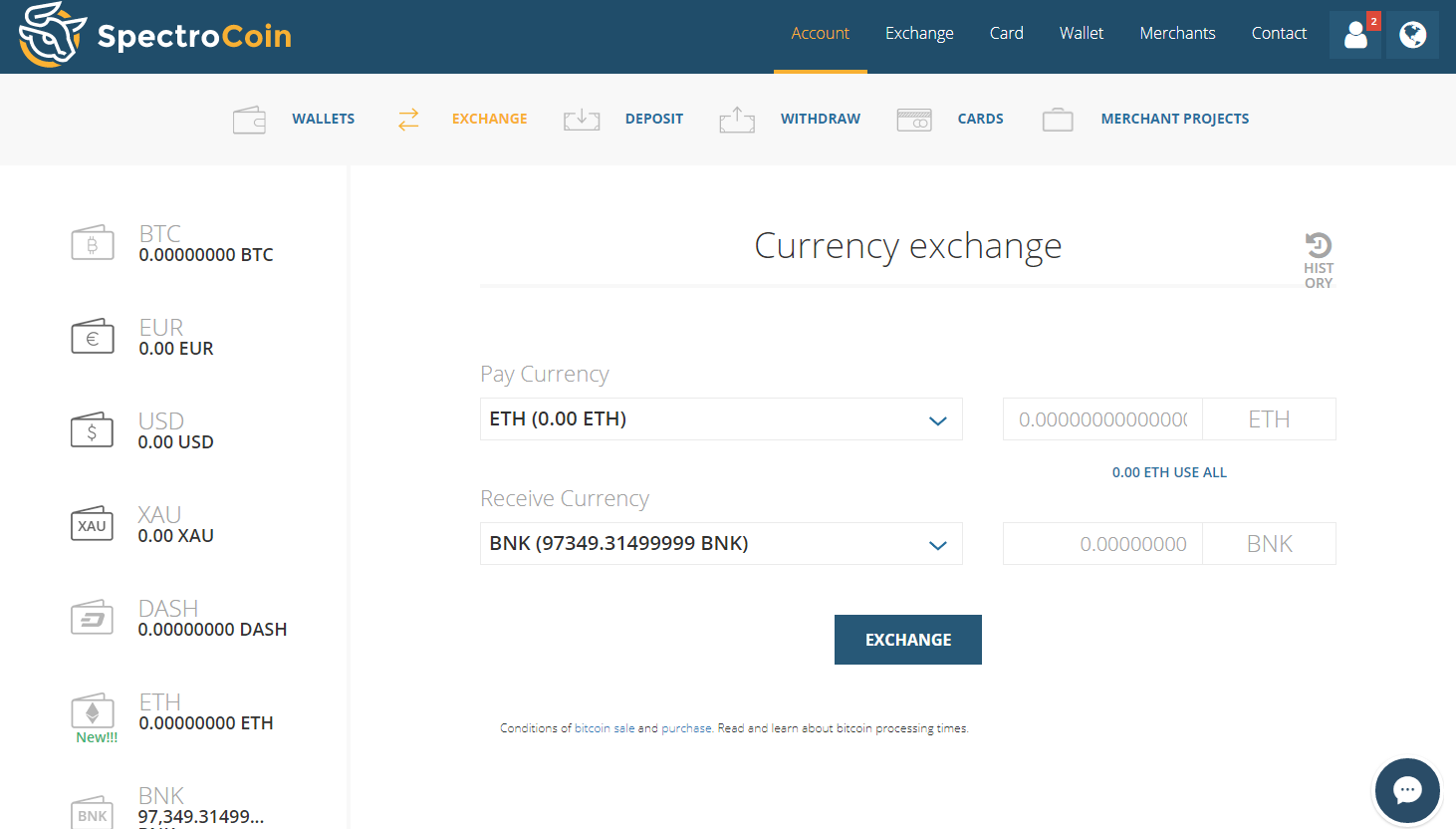The height and width of the screenshot is (829, 1456).
Task: Click the user profile icon with notification badge
Action: [1355, 34]
